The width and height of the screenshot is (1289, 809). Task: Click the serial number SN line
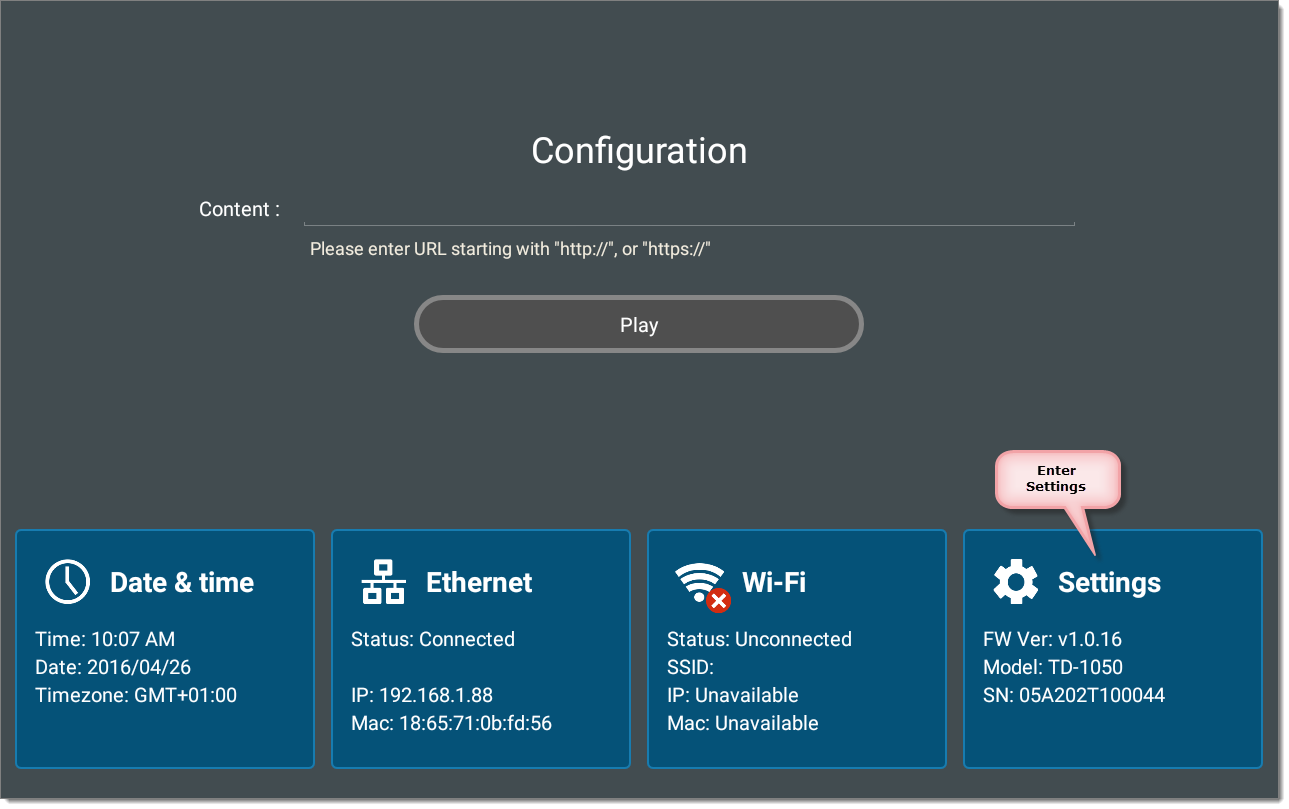click(x=1074, y=695)
